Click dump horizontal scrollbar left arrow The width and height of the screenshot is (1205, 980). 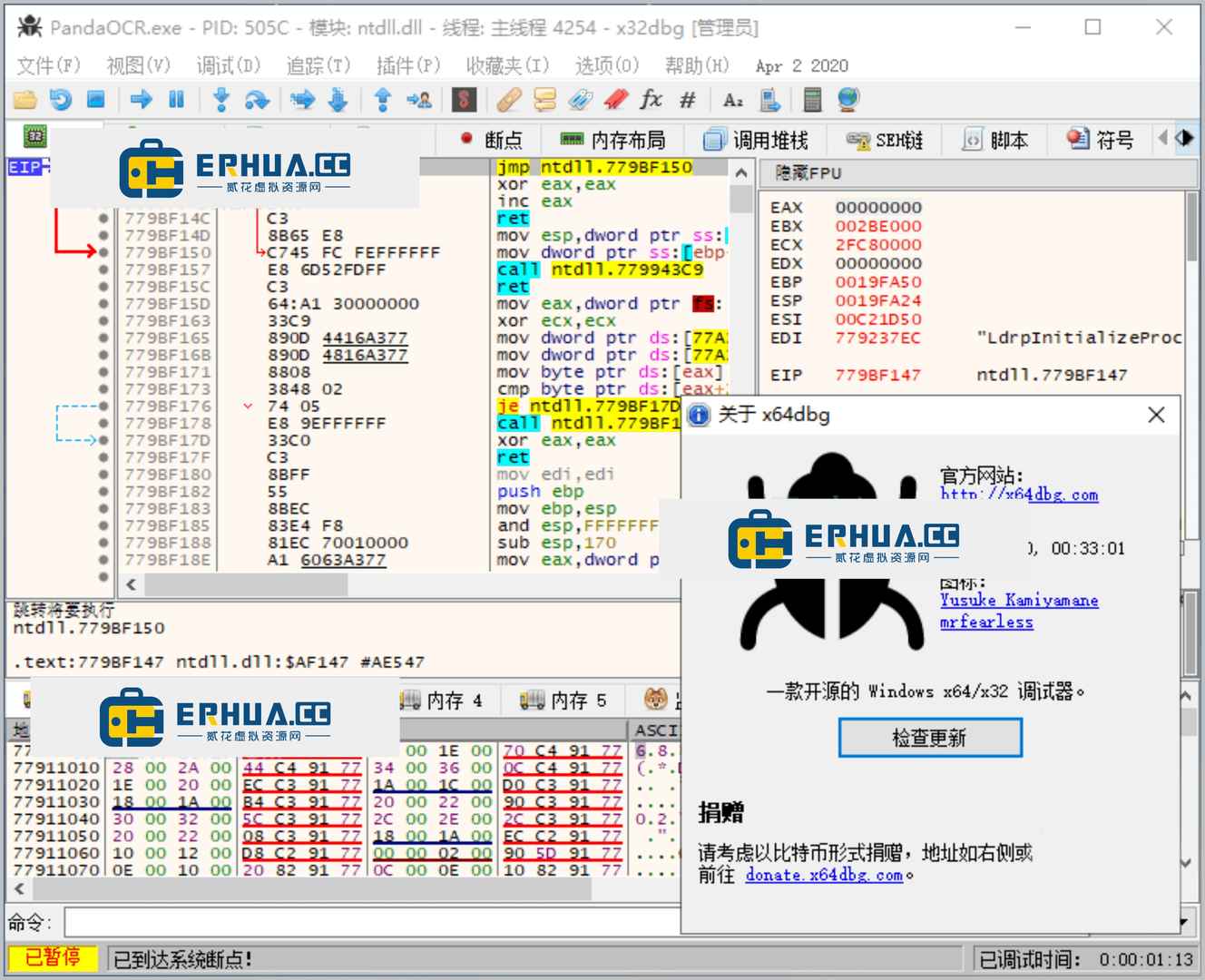(19, 889)
